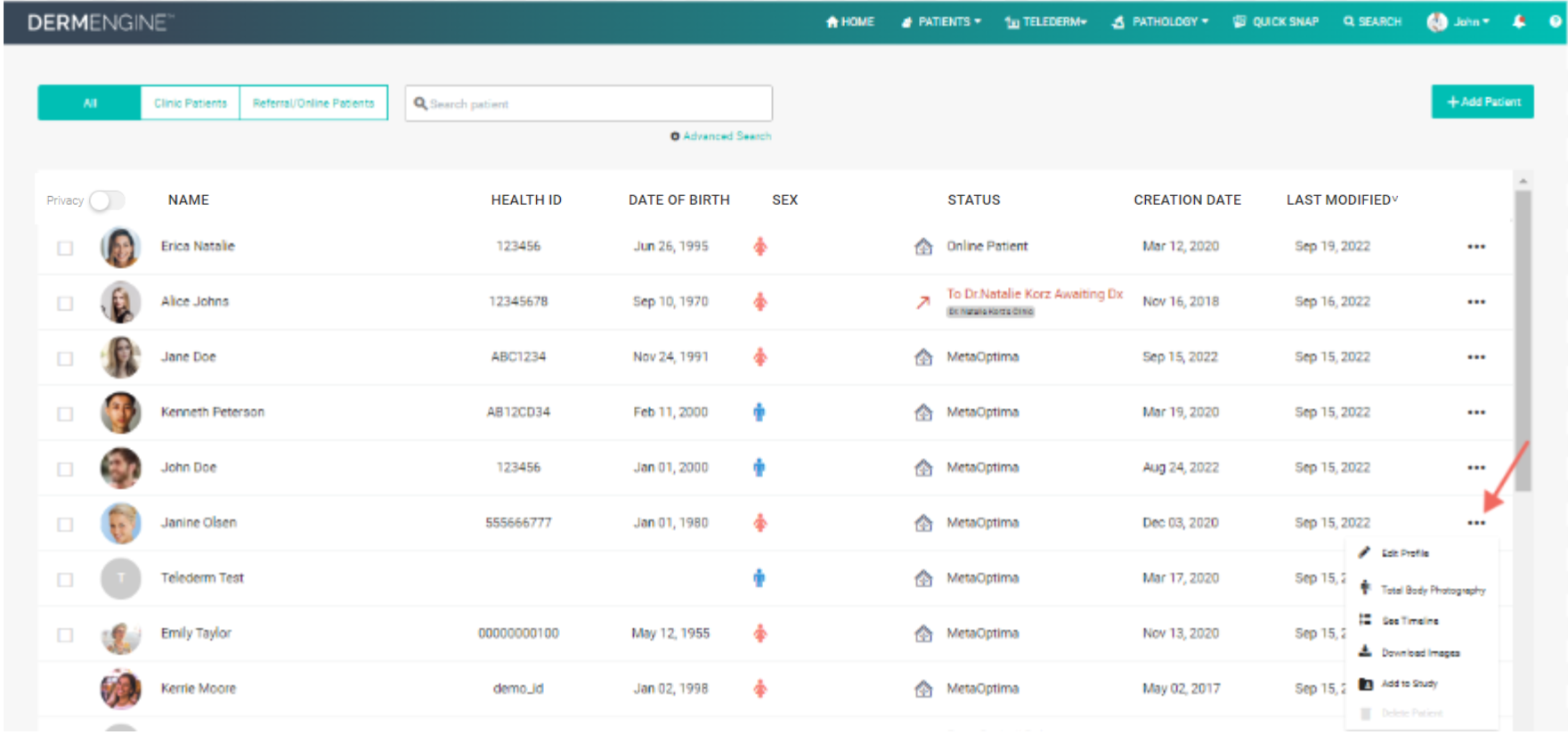This screenshot has height=743, width=1568.
Task: Open Emily Taylor's patient name
Action: [x=196, y=633]
